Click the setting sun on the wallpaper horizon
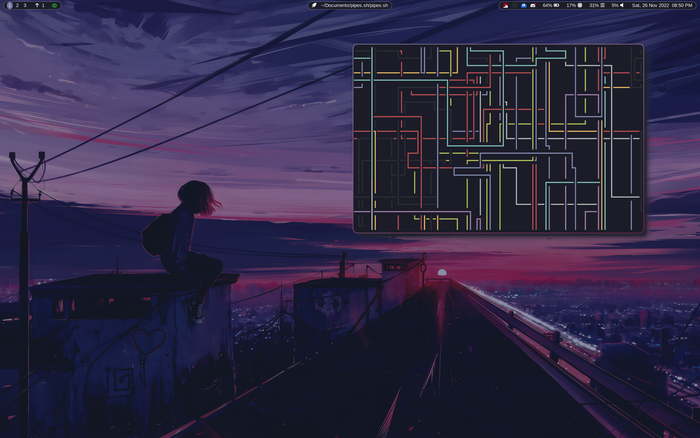 click(441, 271)
